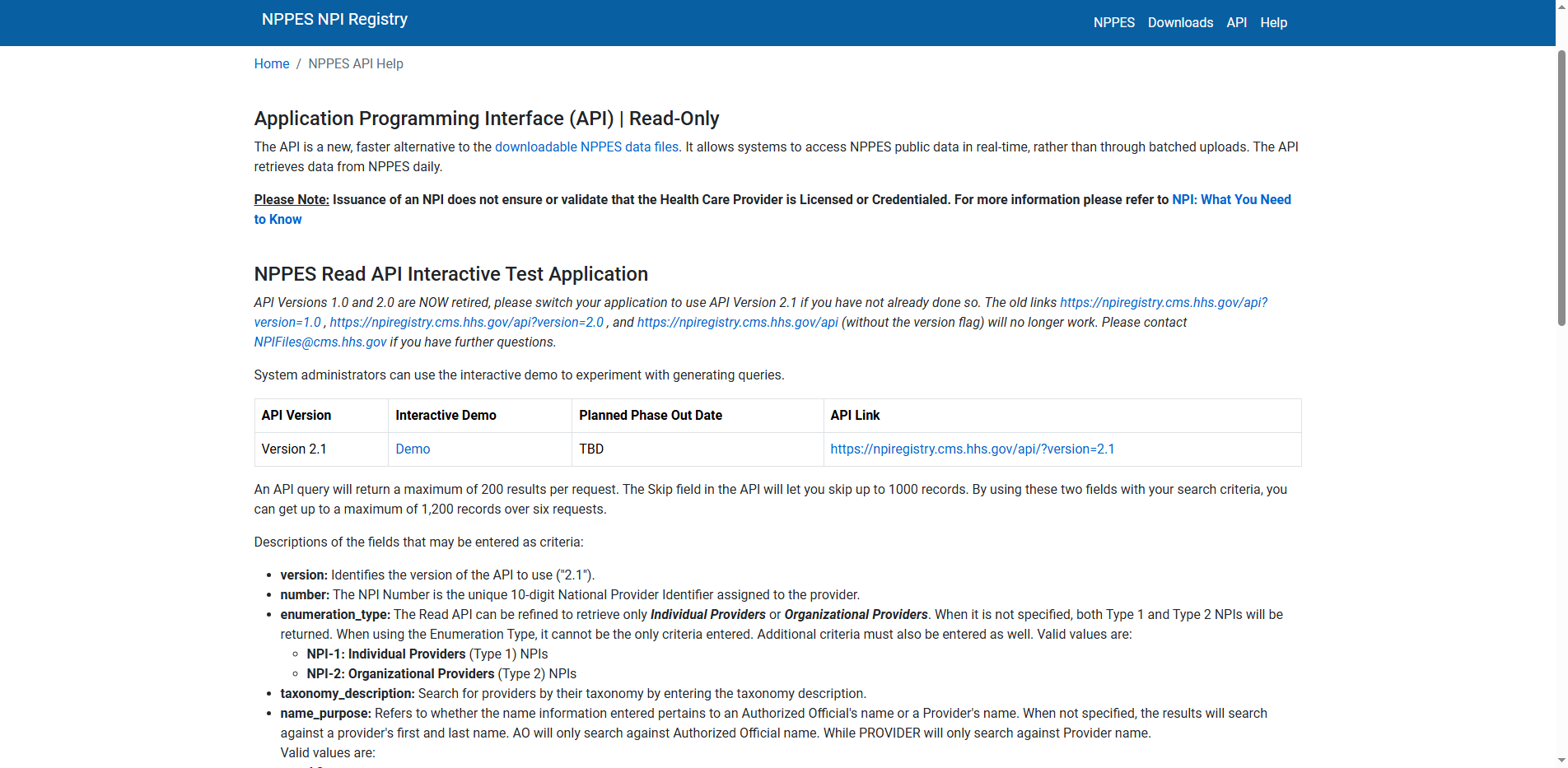
Task: Select the API item in the top navigation
Action: 1236,22
